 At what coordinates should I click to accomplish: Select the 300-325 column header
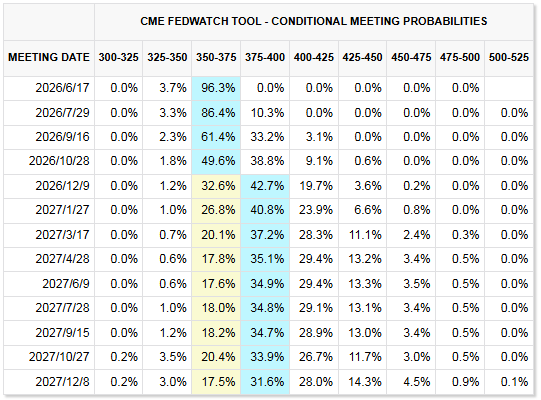click(118, 57)
